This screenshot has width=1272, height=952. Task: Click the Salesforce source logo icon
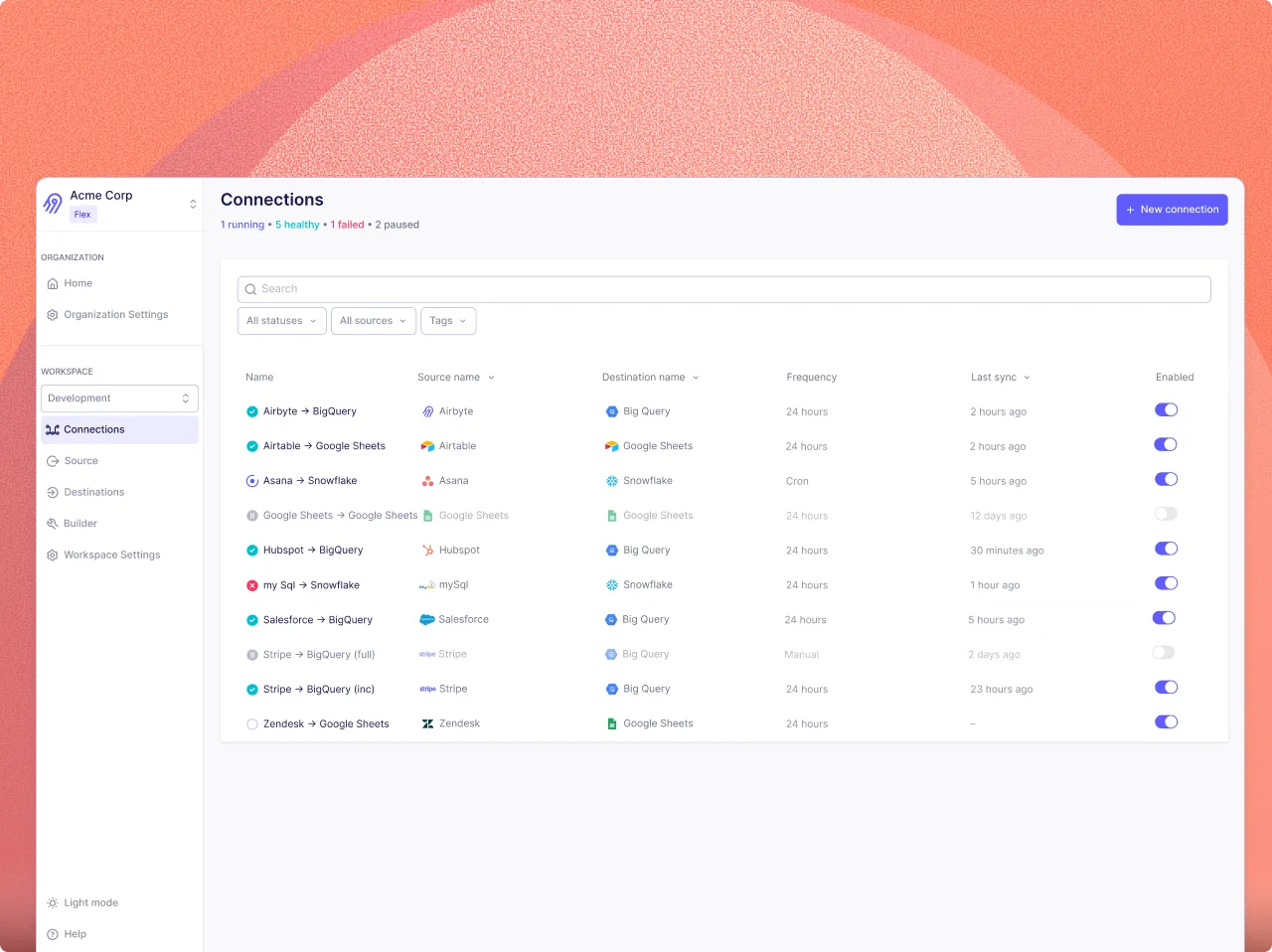click(x=427, y=619)
